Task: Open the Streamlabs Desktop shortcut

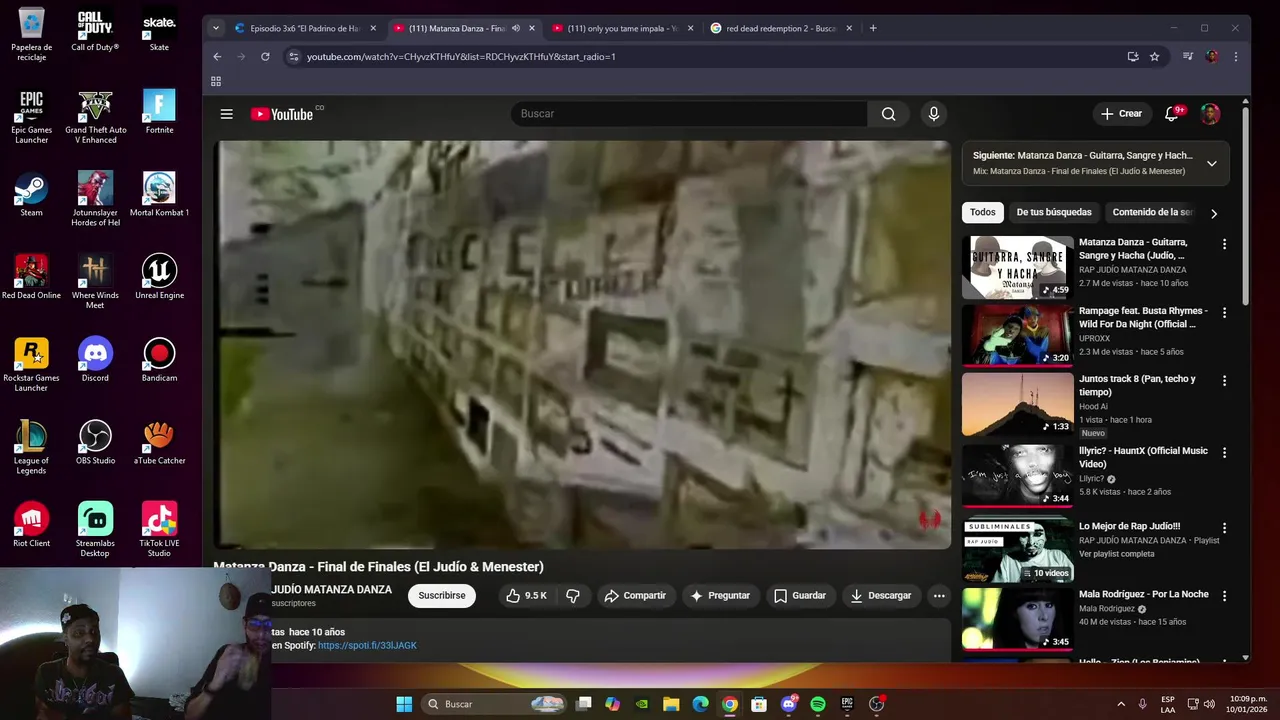Action: [x=95, y=530]
